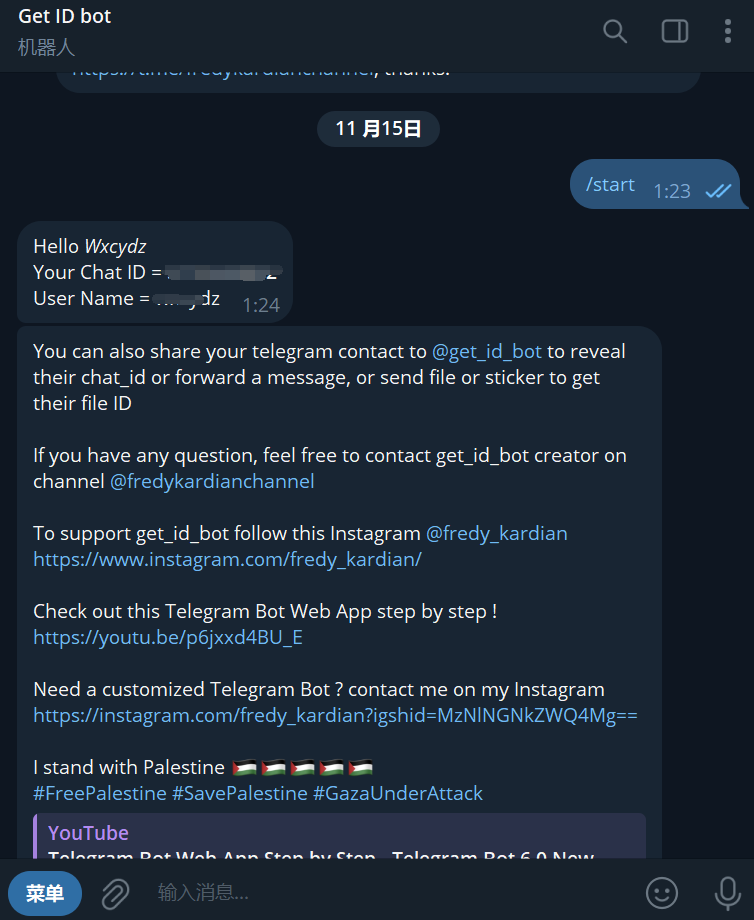754x920 pixels.
Task: Open the youtu.be/p6jxxd4BU_E link
Action: point(168,638)
